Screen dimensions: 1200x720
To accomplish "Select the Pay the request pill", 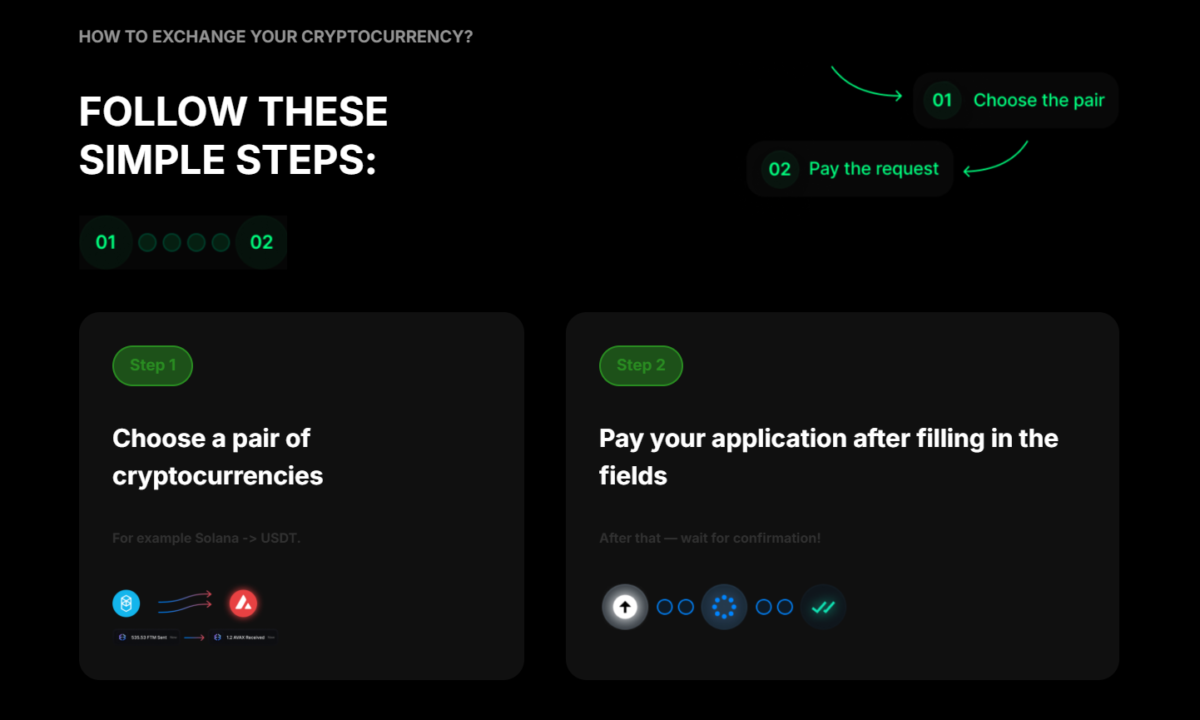I will coord(850,169).
